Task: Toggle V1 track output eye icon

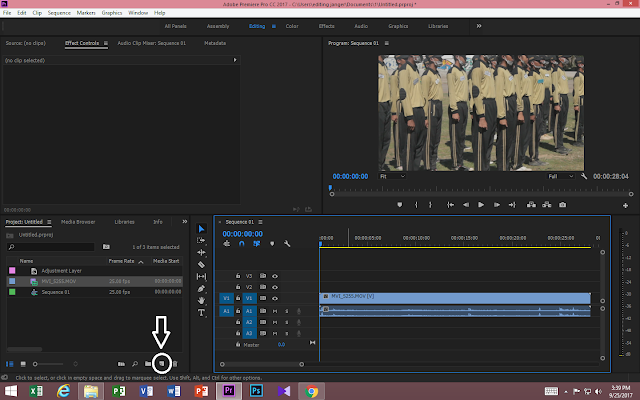Action: (x=275, y=298)
